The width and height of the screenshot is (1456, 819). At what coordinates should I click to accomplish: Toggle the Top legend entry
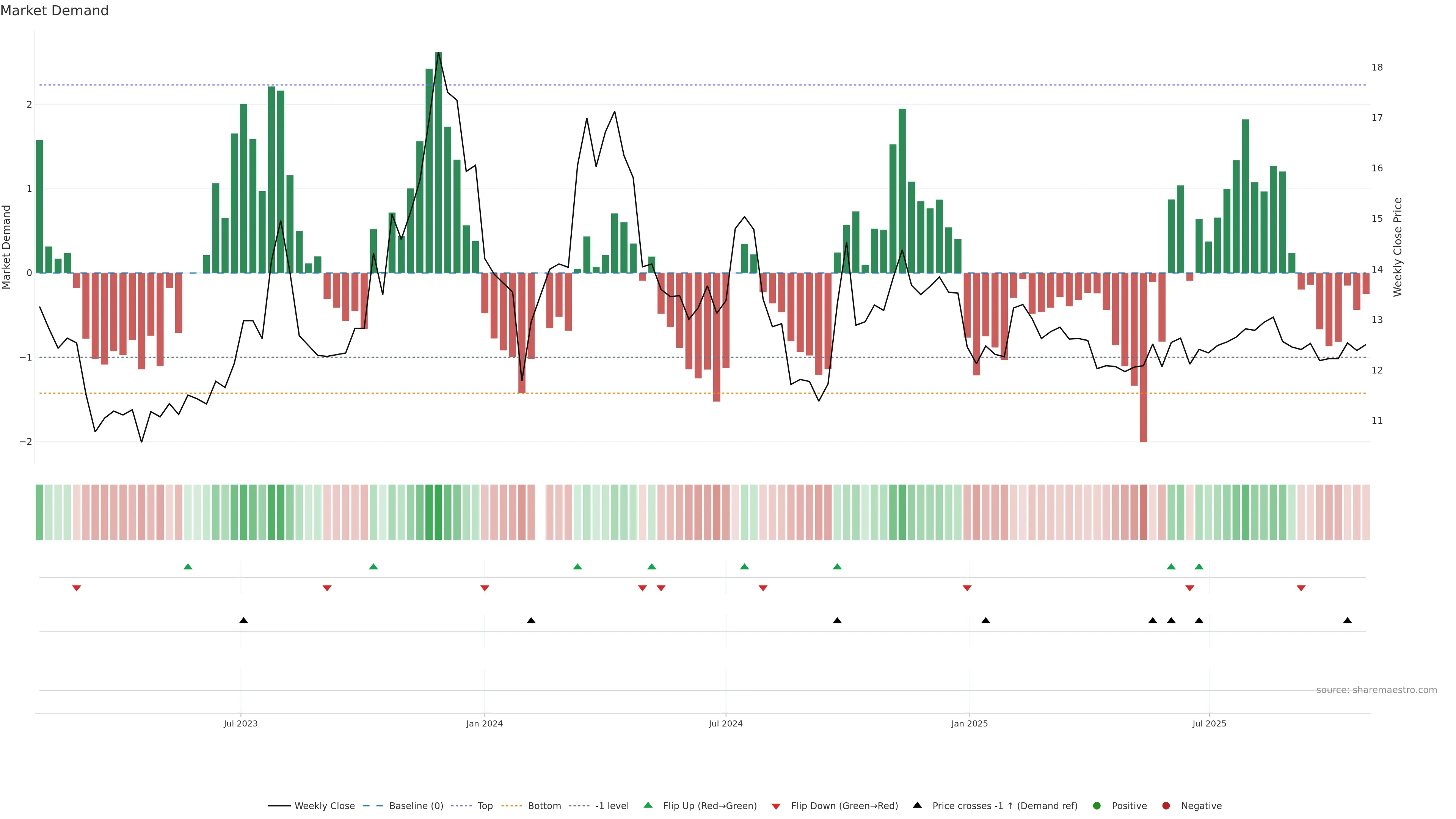click(x=485, y=805)
